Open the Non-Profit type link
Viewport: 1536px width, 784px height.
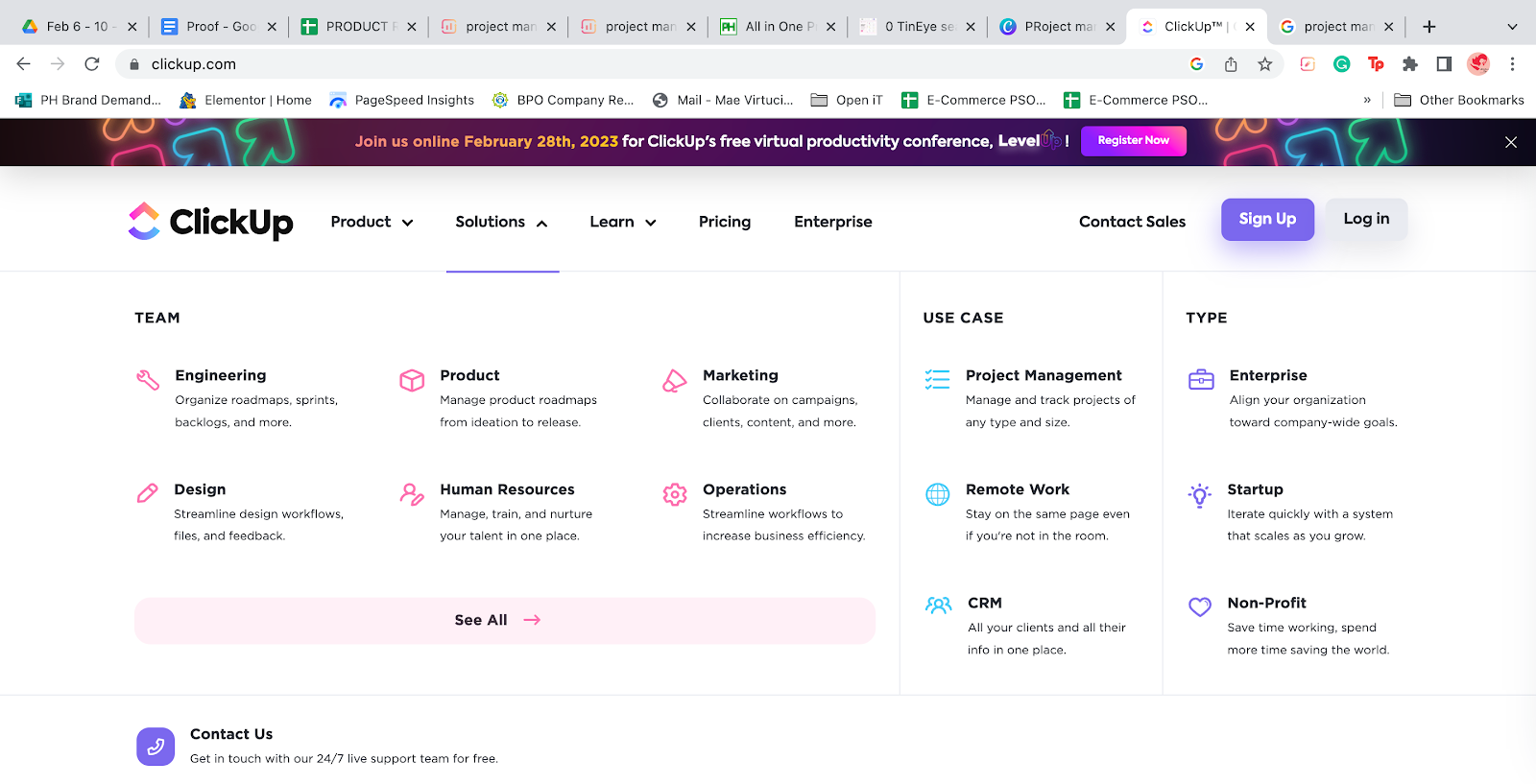pos(1266,603)
